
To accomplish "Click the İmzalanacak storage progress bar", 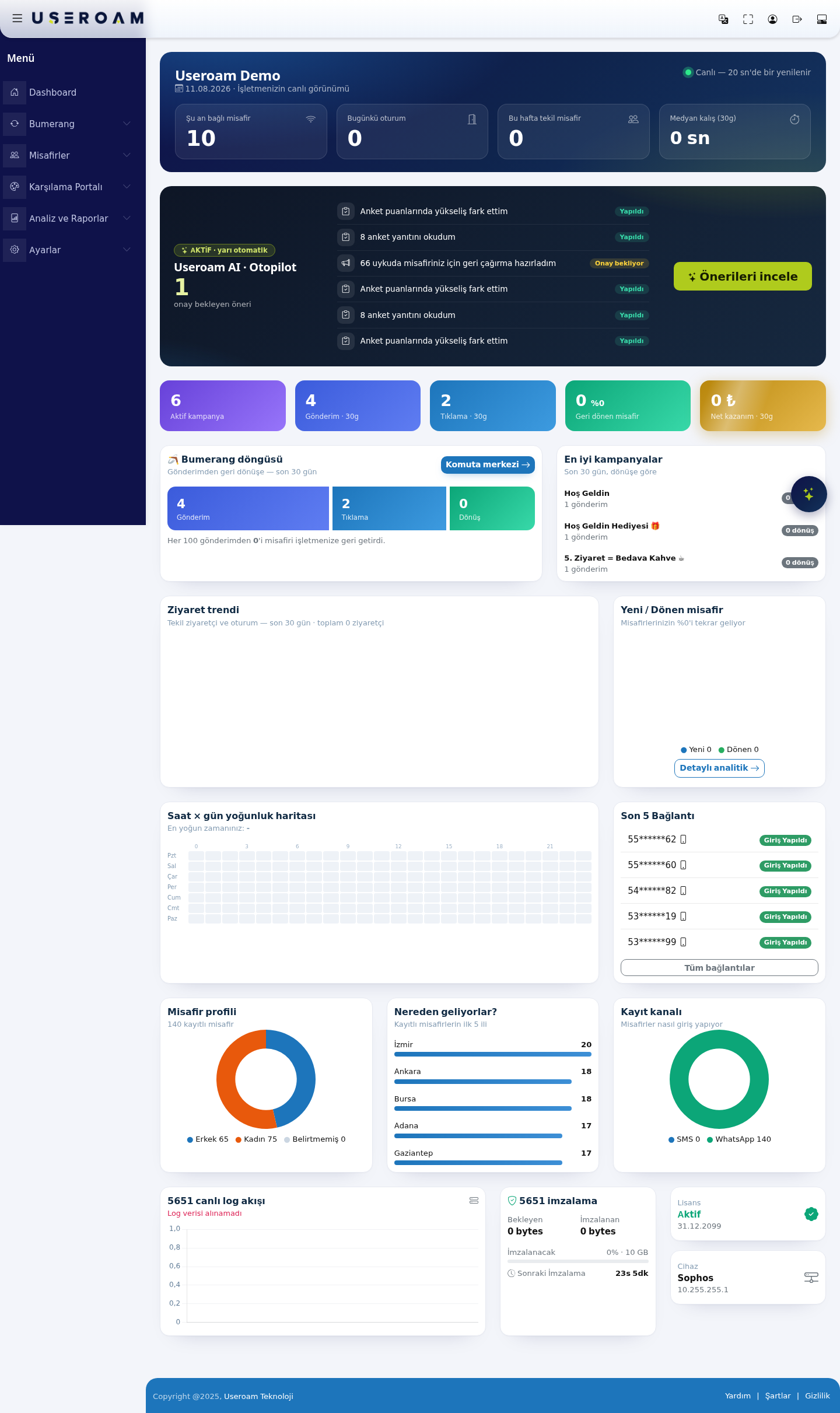I will (577, 1261).
